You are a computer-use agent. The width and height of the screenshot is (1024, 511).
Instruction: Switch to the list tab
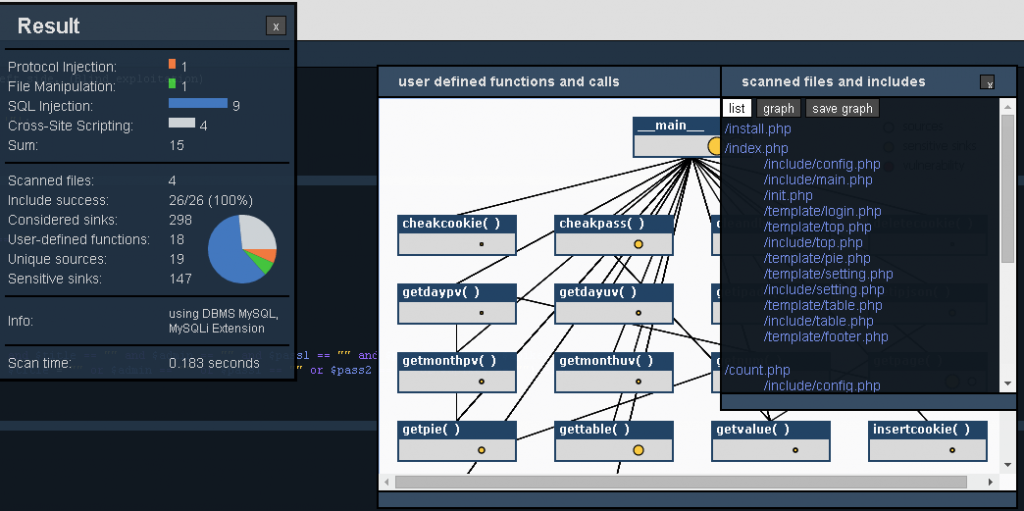tap(737, 108)
